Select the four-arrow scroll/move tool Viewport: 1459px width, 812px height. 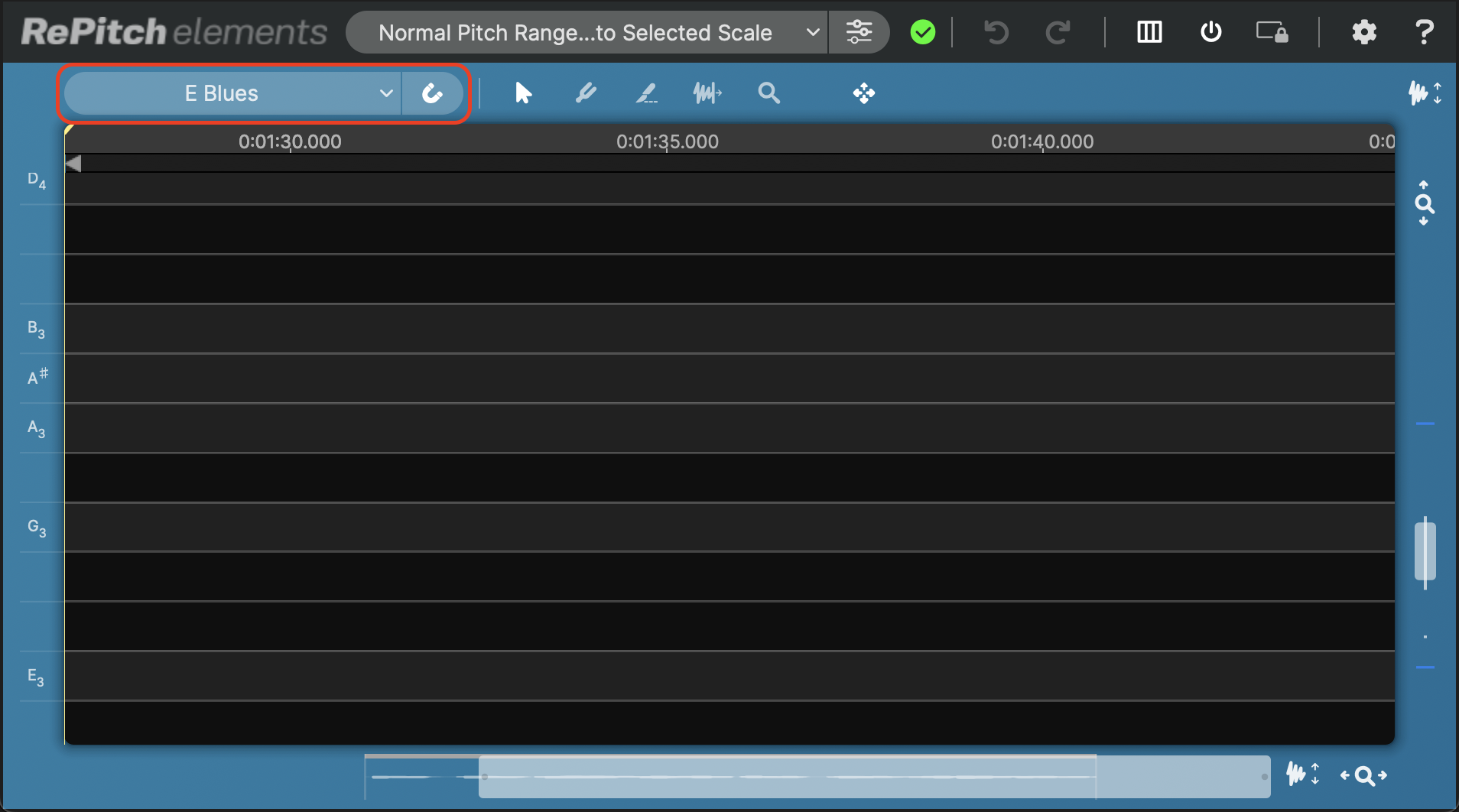pos(863,93)
